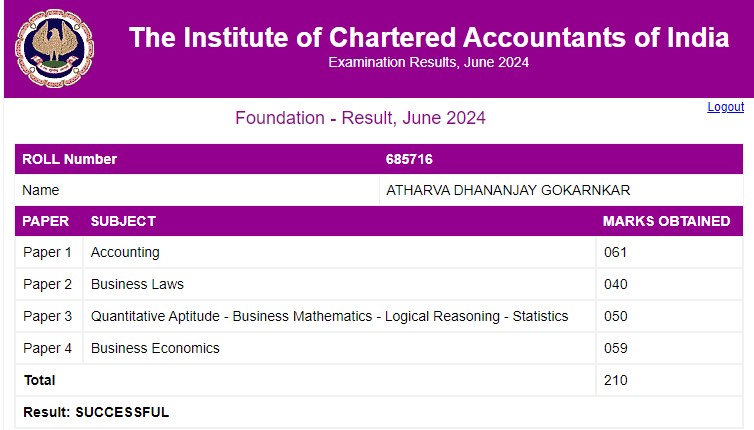The image size is (754, 430).
Task: Click the PAPER column header
Action: click(x=45, y=221)
